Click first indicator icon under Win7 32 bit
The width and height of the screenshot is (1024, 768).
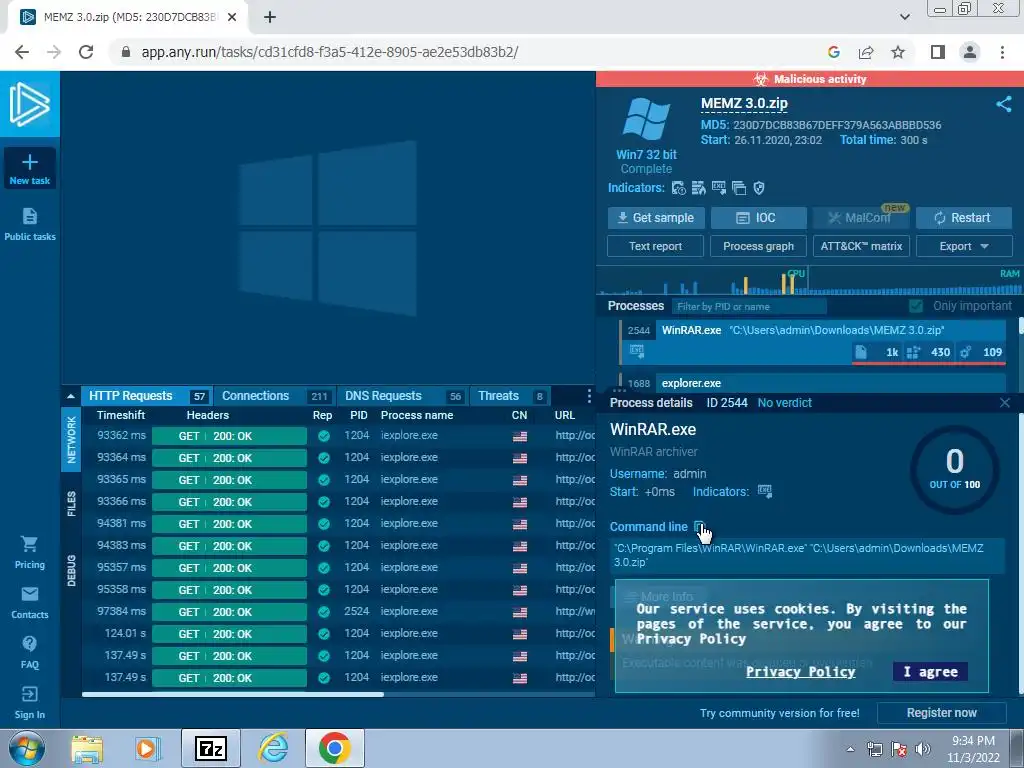tap(679, 188)
